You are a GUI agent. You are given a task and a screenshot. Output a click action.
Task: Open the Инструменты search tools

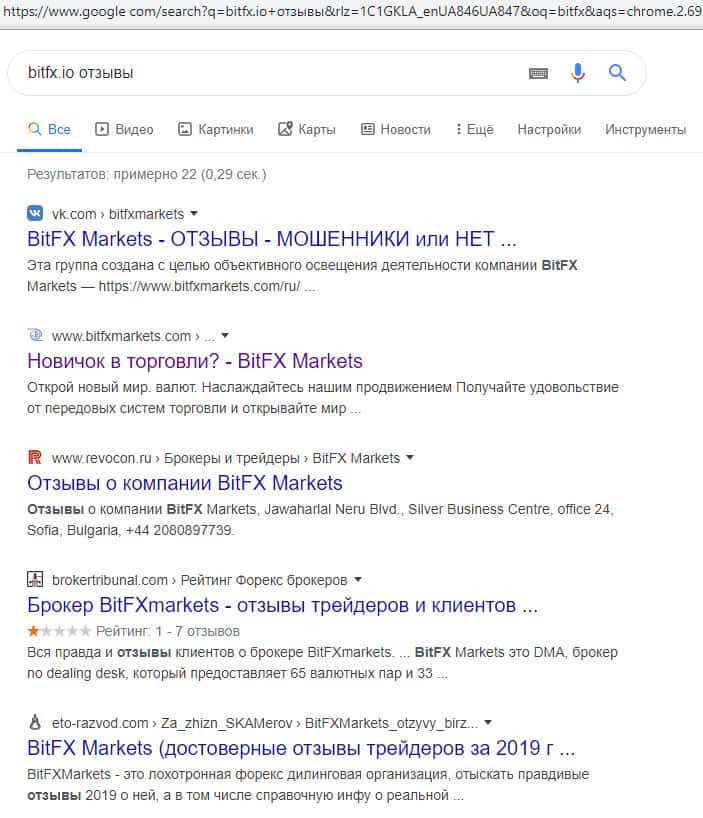click(645, 129)
